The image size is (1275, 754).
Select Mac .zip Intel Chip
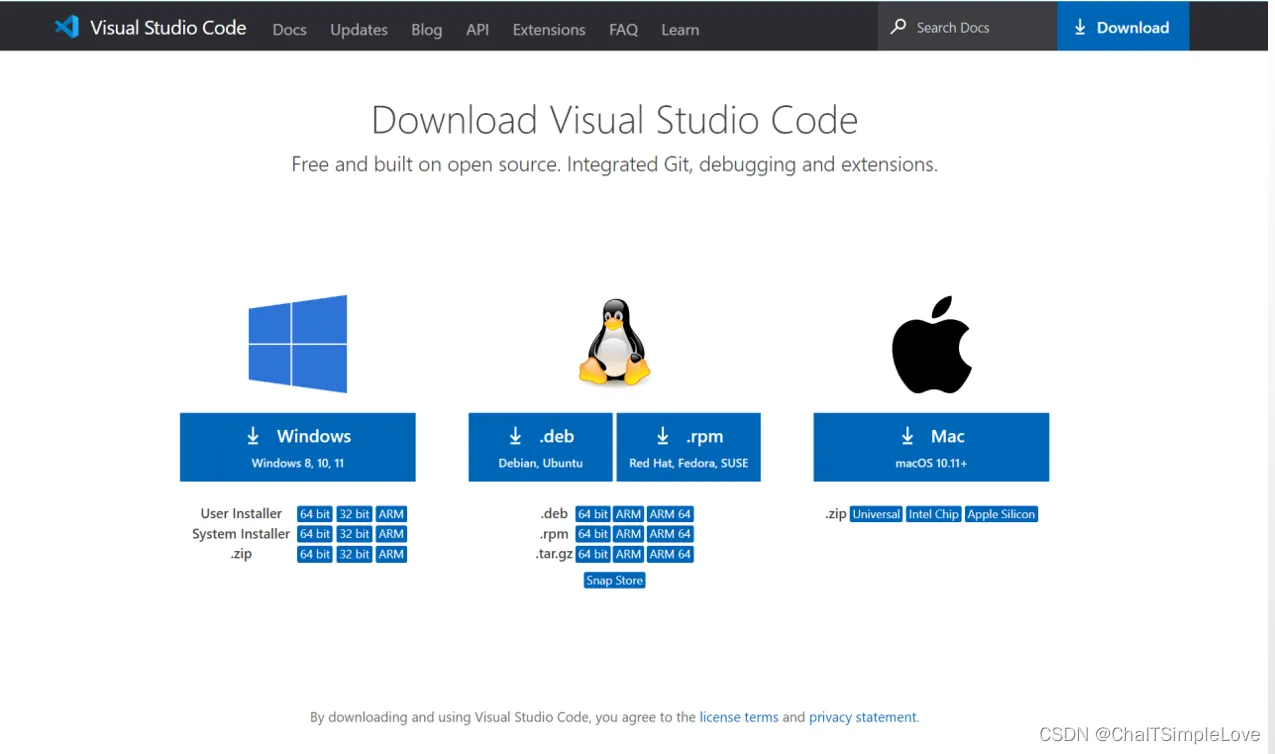coord(934,514)
